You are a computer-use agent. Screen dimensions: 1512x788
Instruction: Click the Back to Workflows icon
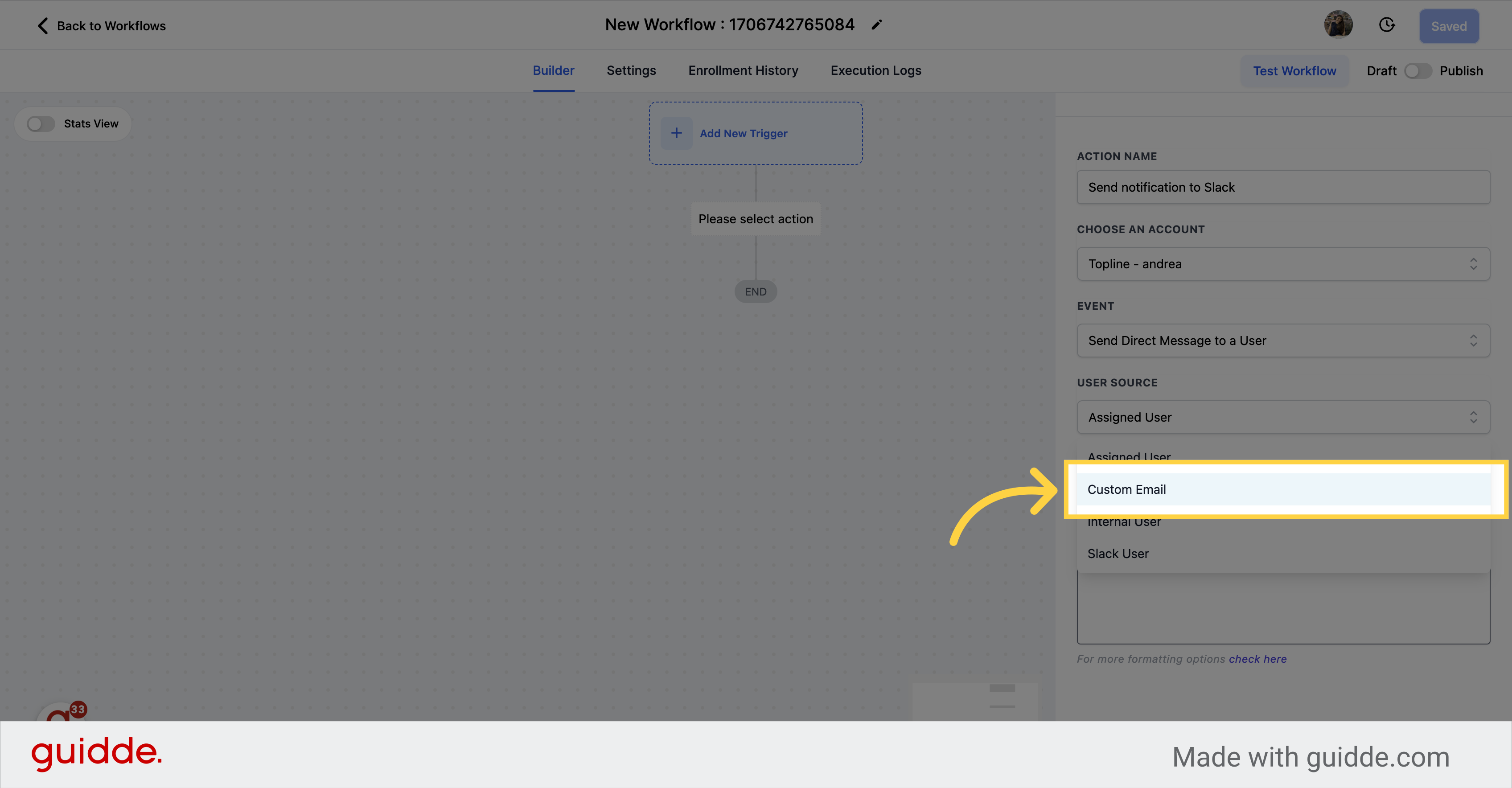[42, 25]
